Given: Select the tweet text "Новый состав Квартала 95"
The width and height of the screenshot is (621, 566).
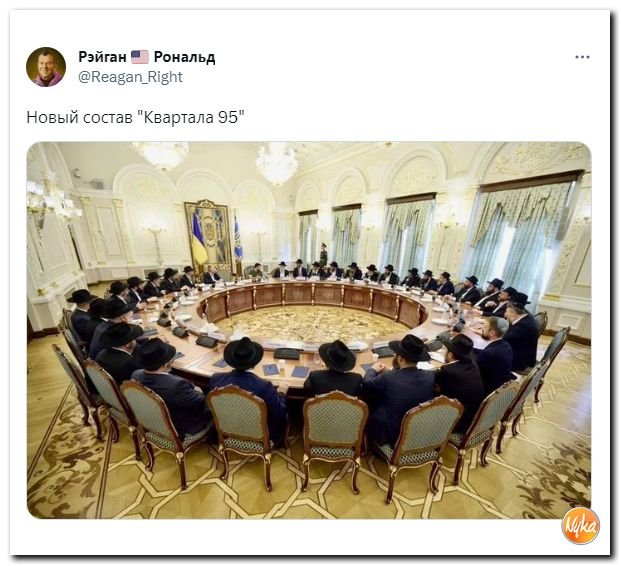Looking at the screenshot, I should coord(135,118).
